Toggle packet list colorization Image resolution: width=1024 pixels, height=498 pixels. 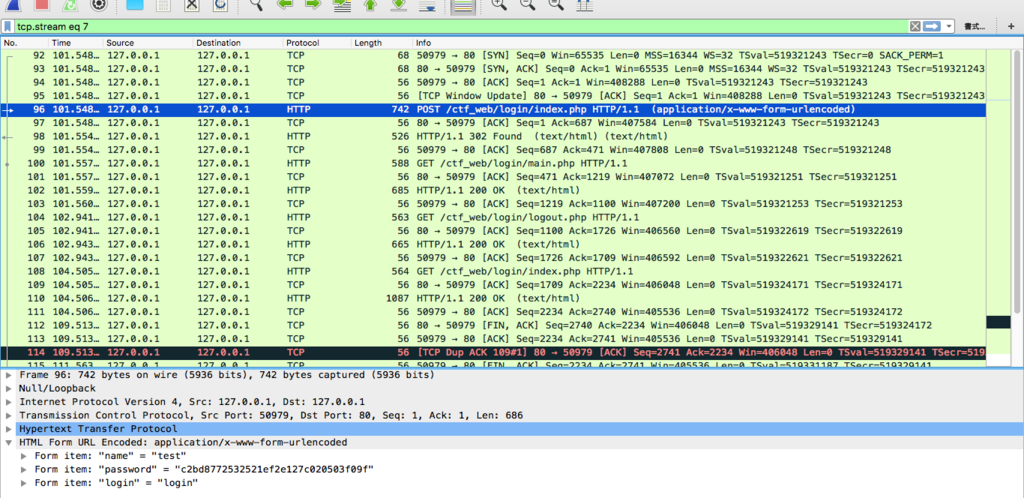pyautogui.click(x=462, y=6)
